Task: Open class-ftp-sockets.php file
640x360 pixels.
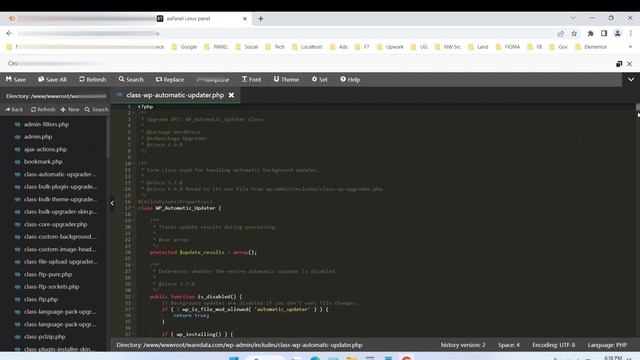Action: point(51,287)
